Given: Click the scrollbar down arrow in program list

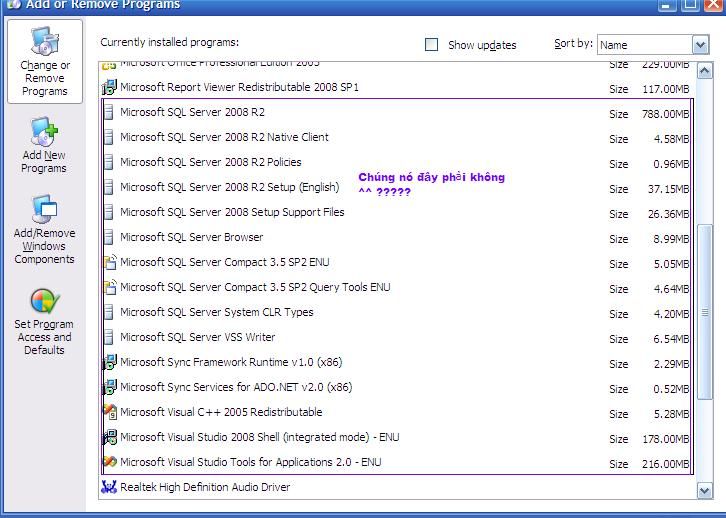Looking at the screenshot, I should (x=704, y=491).
